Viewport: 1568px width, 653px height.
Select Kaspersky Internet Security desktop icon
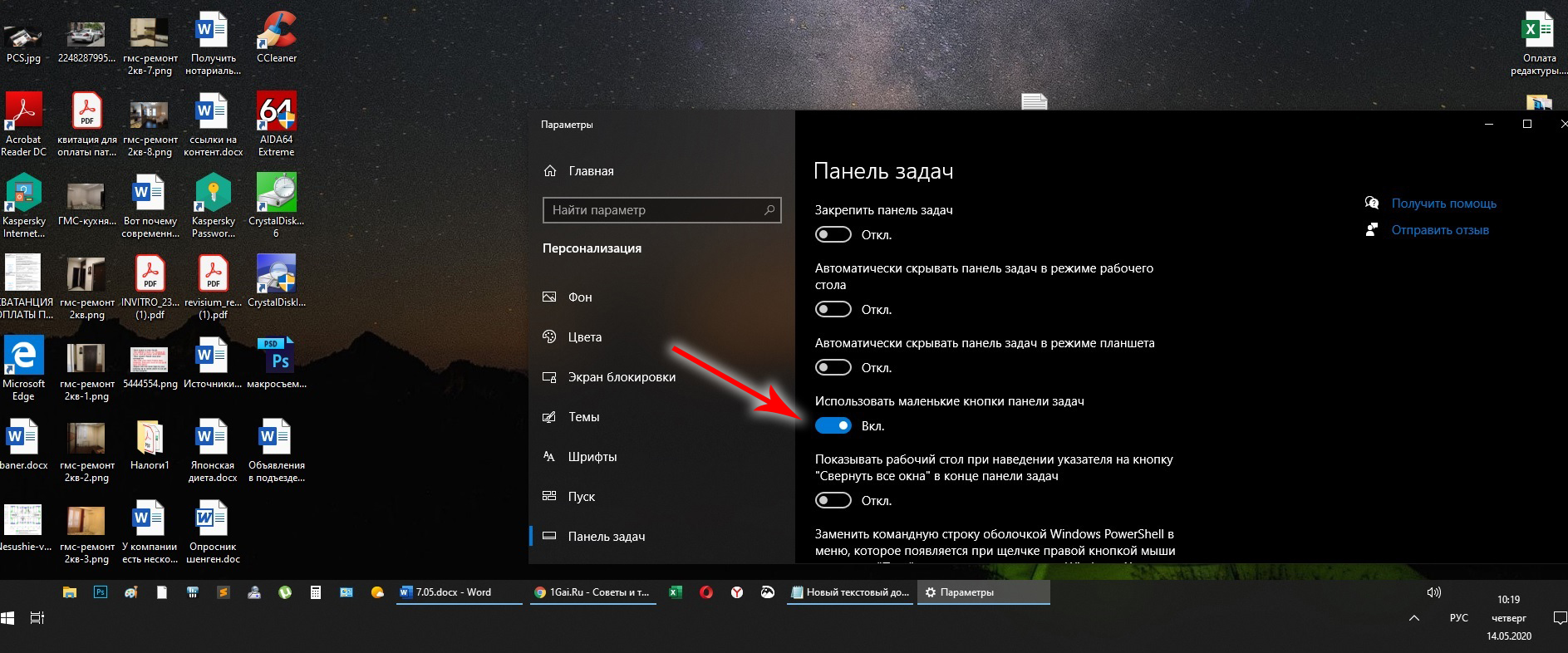(24, 206)
